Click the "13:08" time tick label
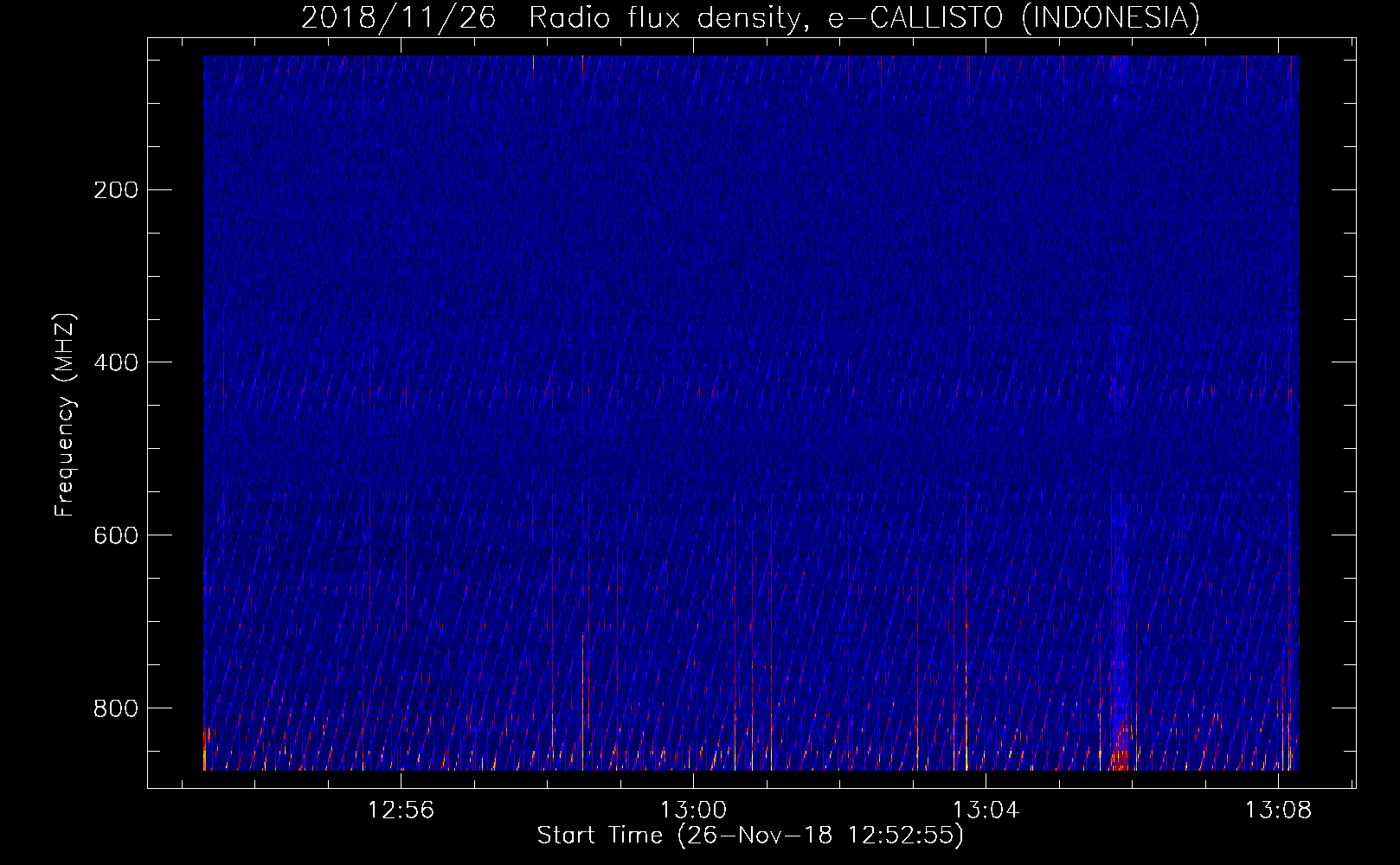Viewport: 1400px width, 865px height. [x=1278, y=811]
